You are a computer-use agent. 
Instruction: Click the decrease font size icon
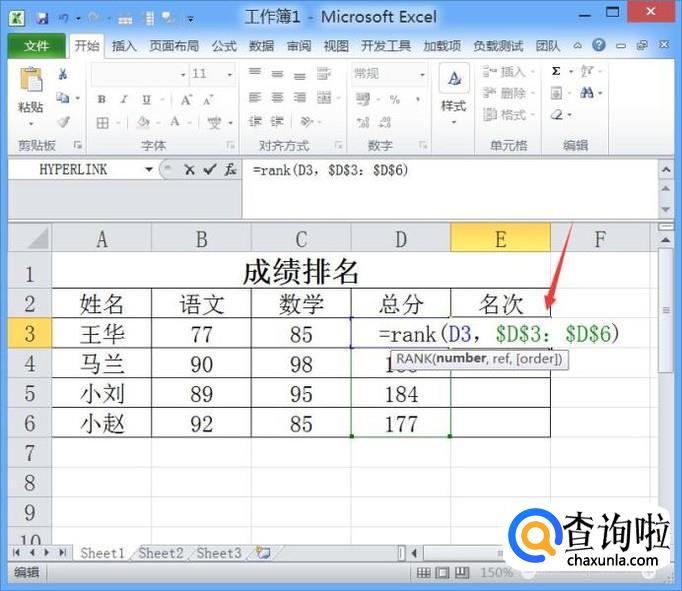coord(207,100)
